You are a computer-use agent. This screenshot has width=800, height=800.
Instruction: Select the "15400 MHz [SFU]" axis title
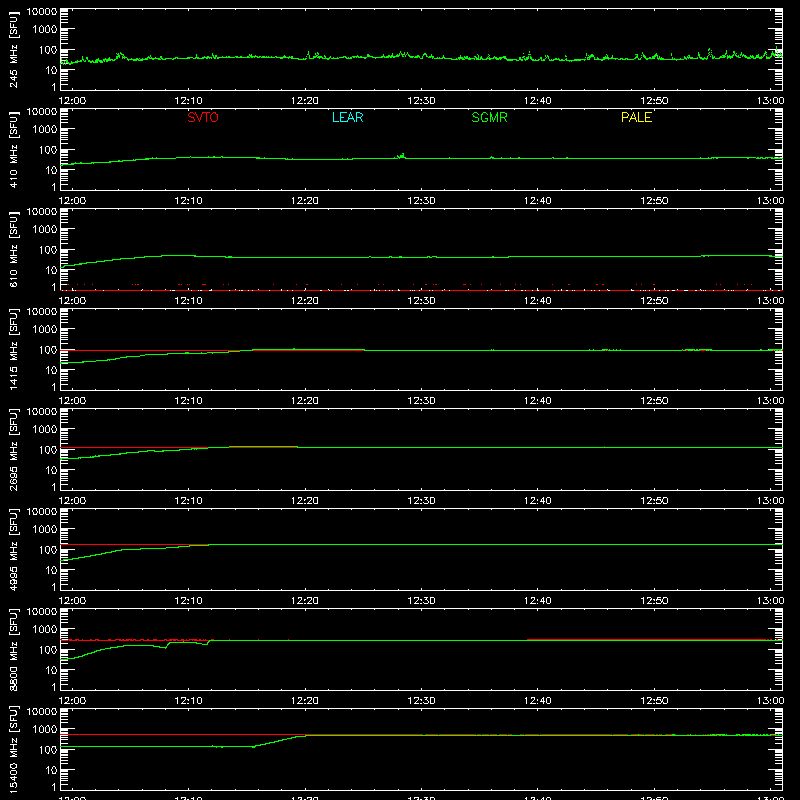[13, 749]
